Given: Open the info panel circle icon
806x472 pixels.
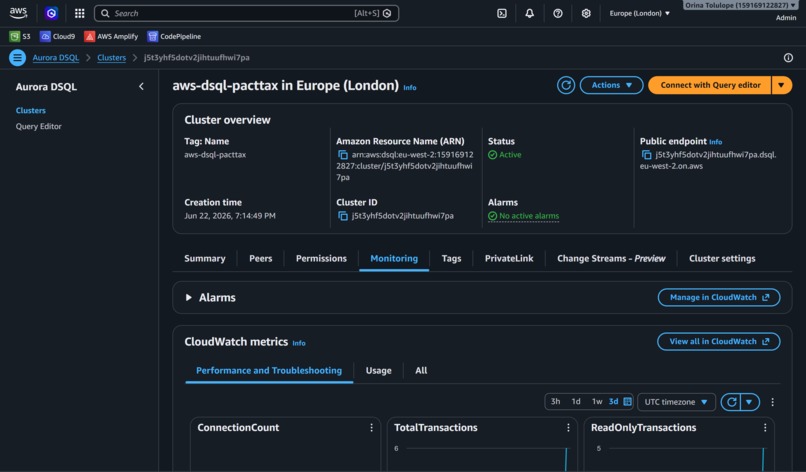Looking at the screenshot, I should click(788, 58).
